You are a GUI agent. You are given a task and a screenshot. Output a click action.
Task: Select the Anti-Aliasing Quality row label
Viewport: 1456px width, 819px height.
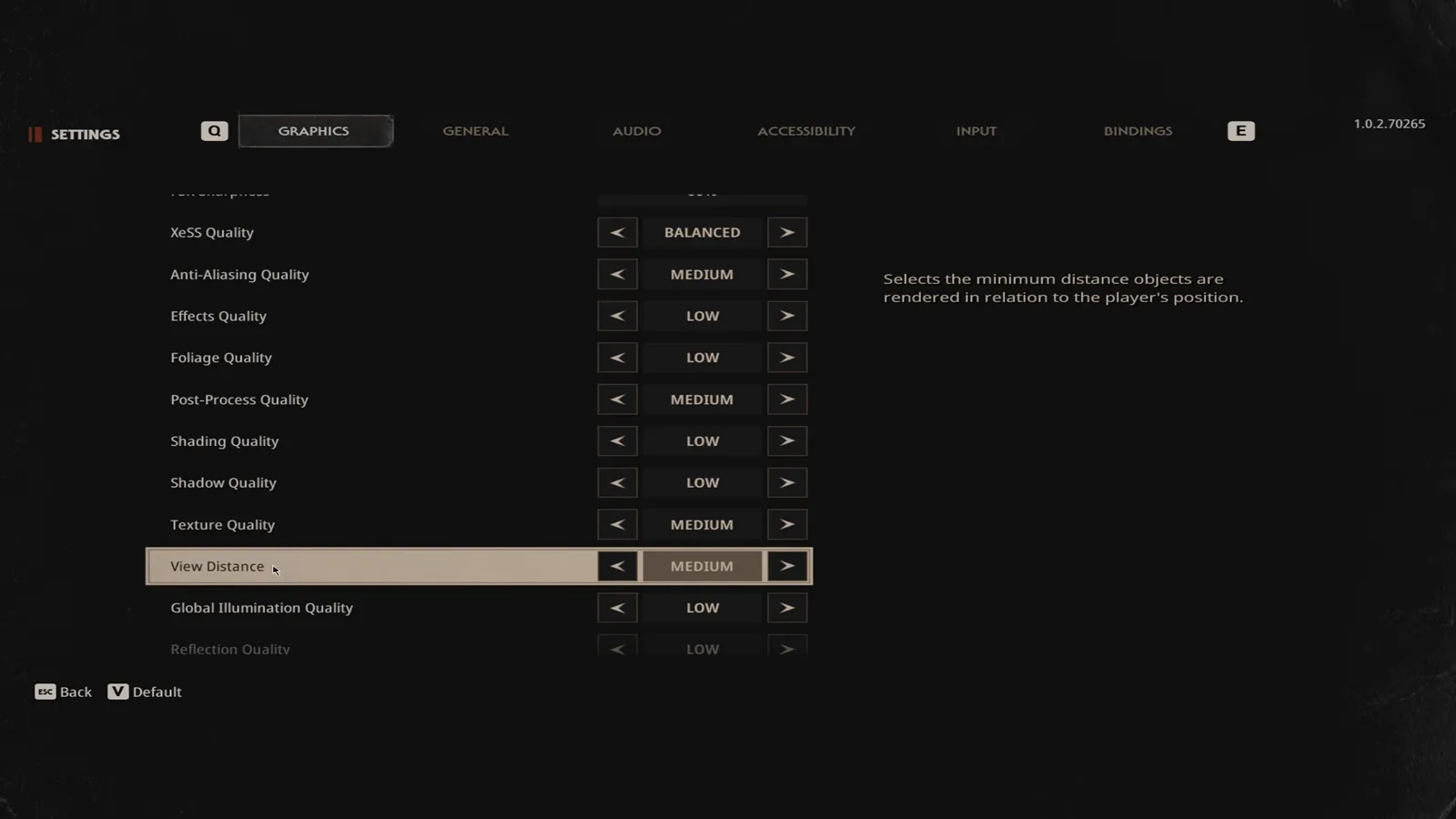pyautogui.click(x=239, y=275)
